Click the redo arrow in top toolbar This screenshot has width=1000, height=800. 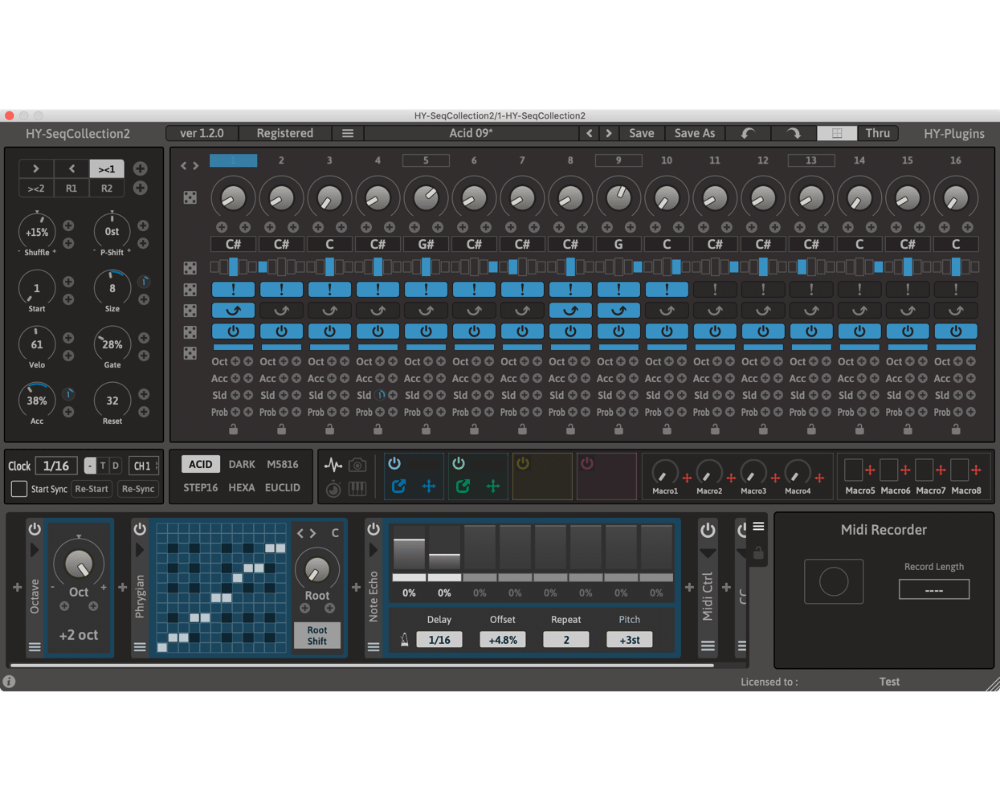pyautogui.click(x=792, y=133)
